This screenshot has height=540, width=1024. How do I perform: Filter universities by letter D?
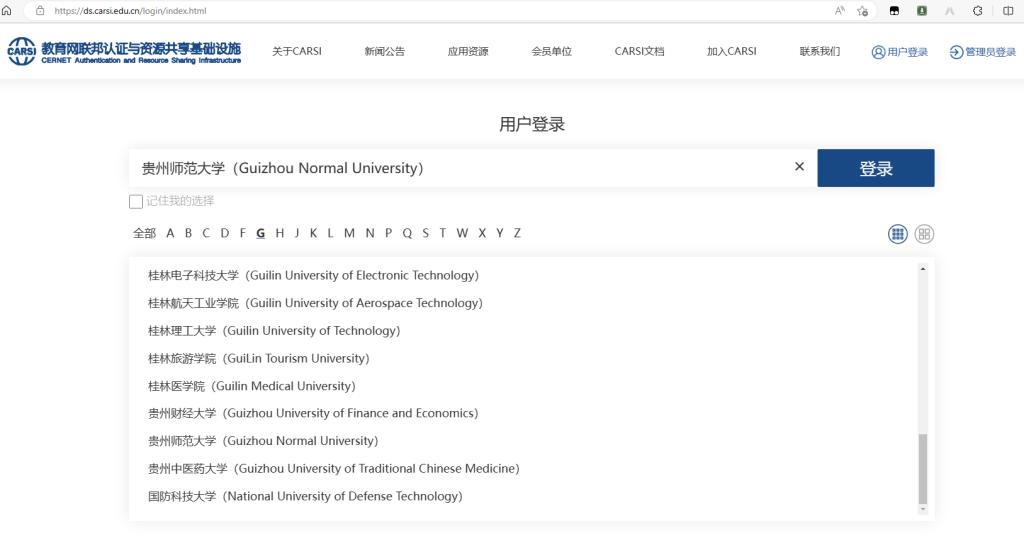click(225, 233)
